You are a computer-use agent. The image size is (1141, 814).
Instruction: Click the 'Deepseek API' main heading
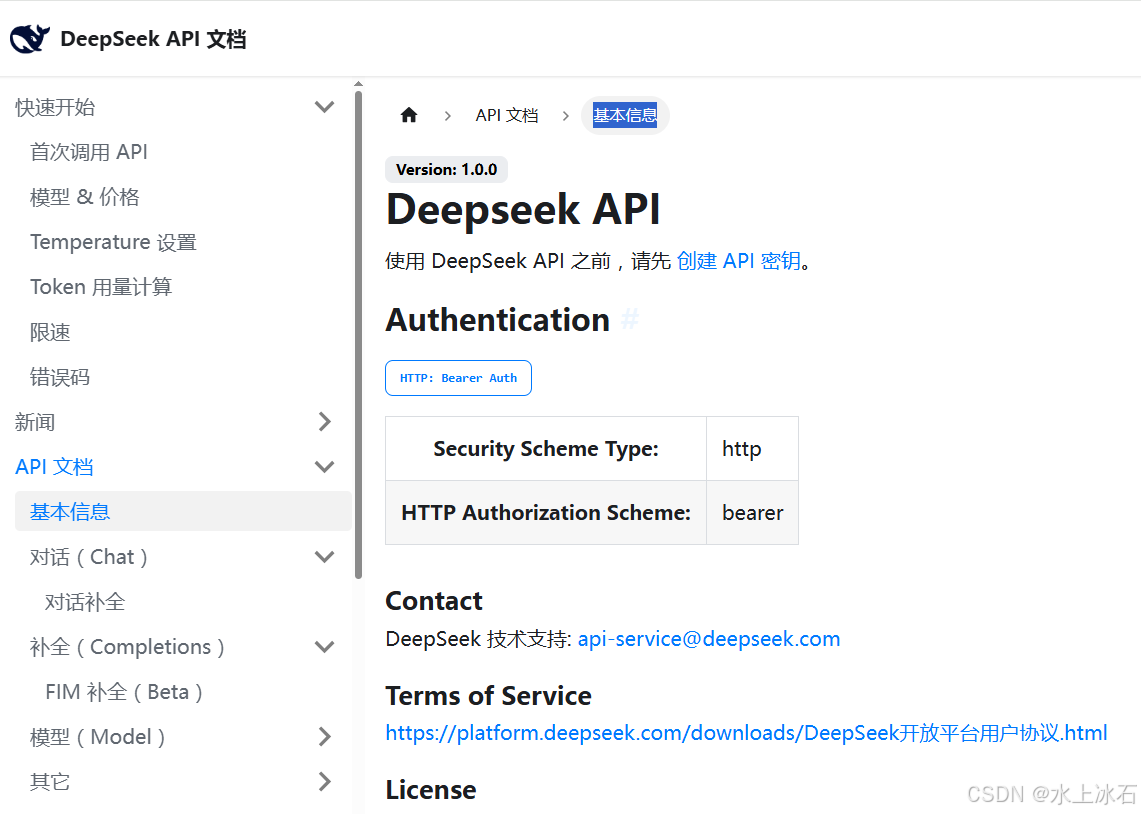pos(523,210)
